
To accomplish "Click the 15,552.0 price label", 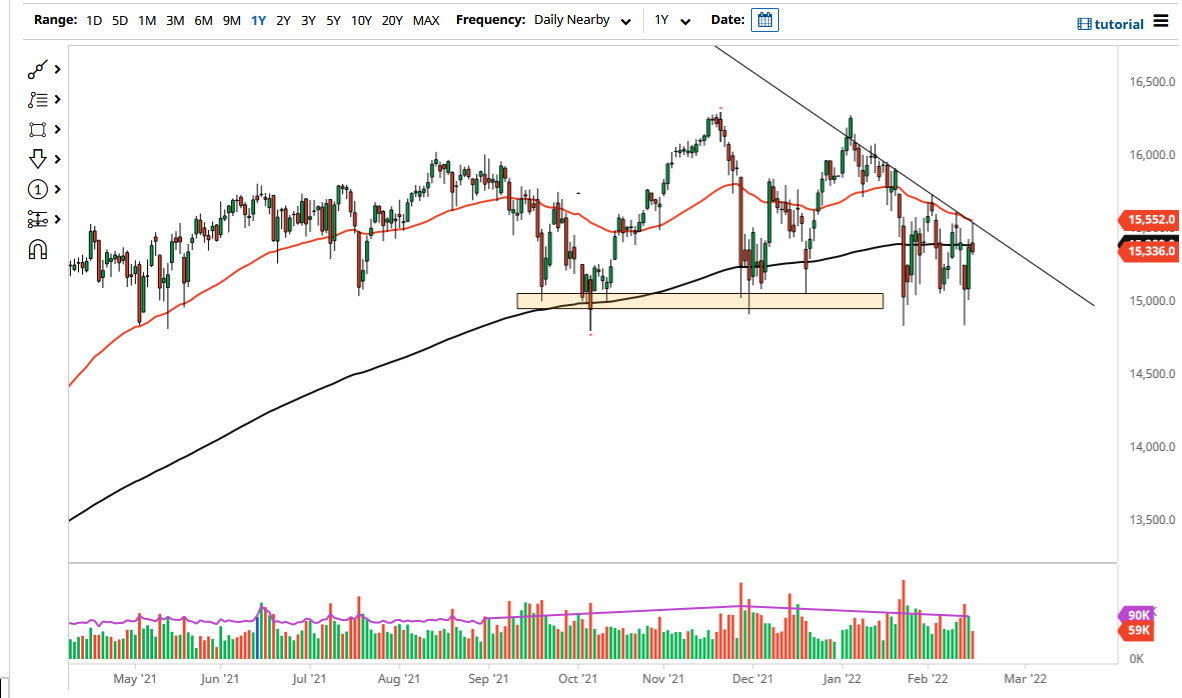I will [1148, 220].
